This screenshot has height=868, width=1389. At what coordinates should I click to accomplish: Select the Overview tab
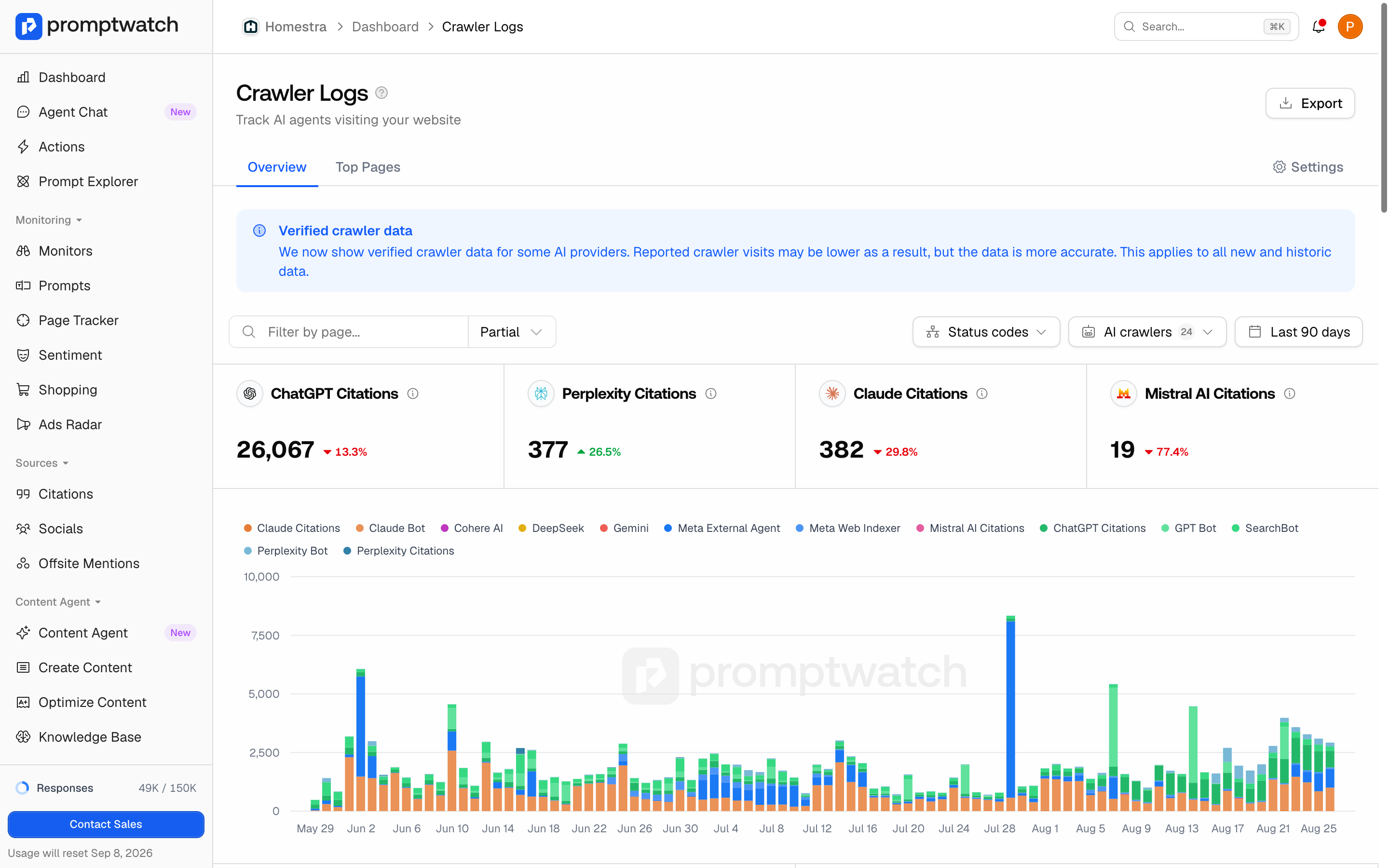pos(277,167)
